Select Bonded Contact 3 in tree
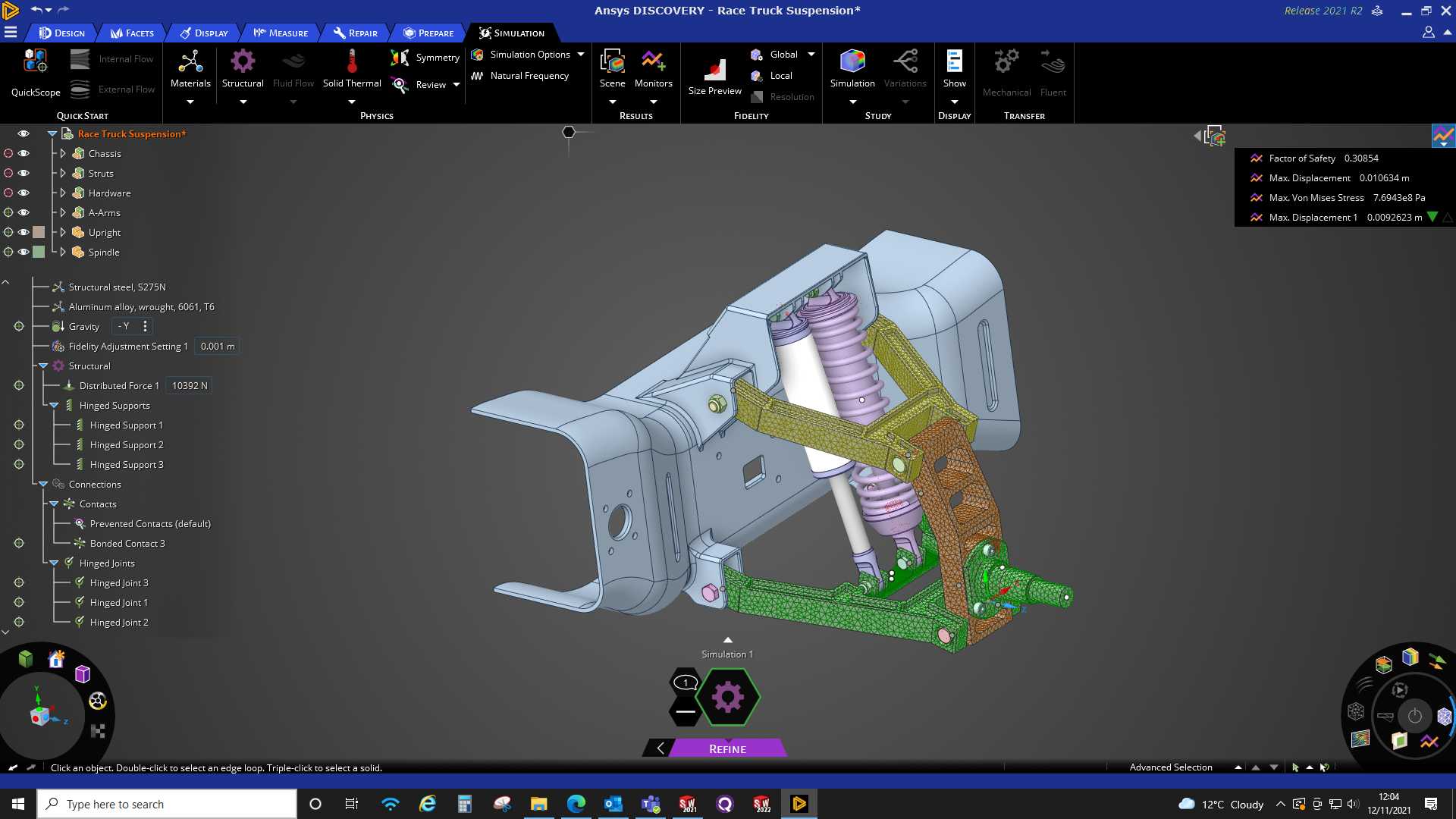Viewport: 1456px width, 819px height. (127, 543)
